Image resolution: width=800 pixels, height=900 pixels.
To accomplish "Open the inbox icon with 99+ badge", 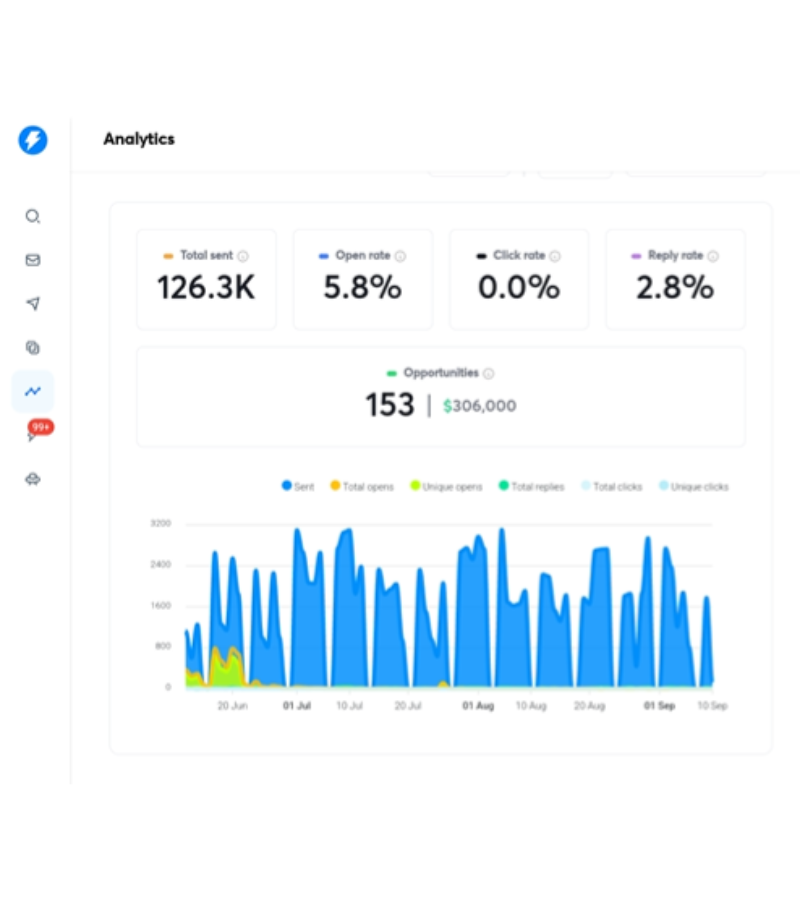I will 34,435.
